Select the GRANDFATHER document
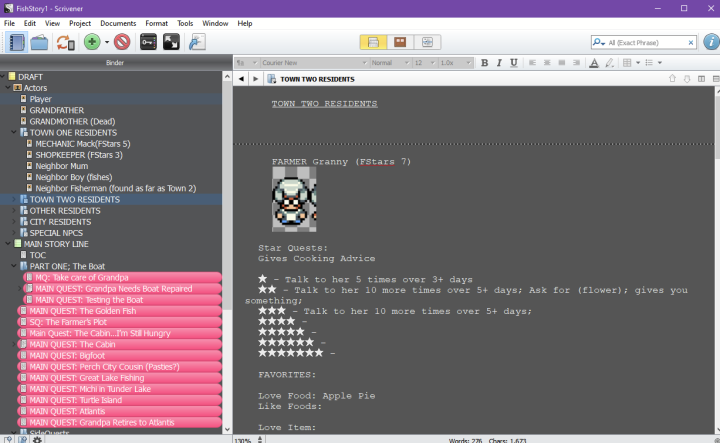The height and width of the screenshot is (443, 720). click(x=56, y=110)
